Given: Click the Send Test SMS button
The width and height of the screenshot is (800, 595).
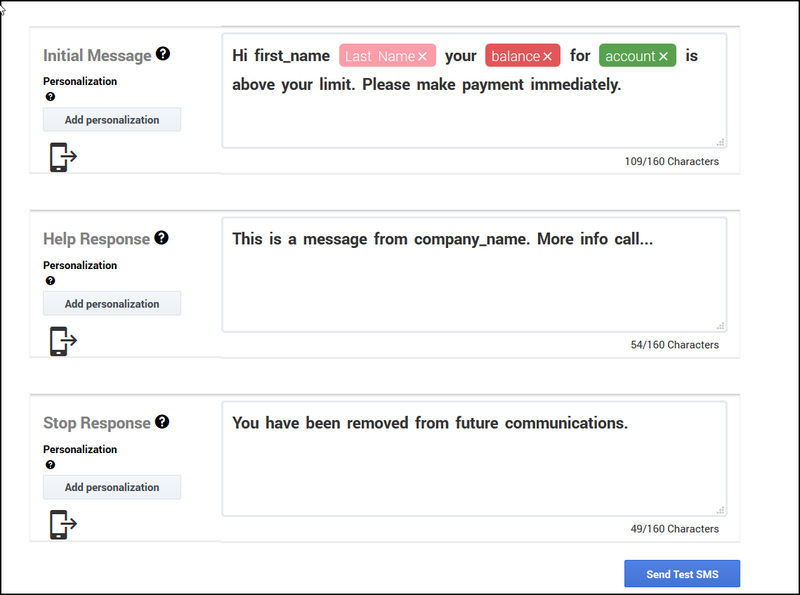Looking at the screenshot, I should click(x=682, y=573).
